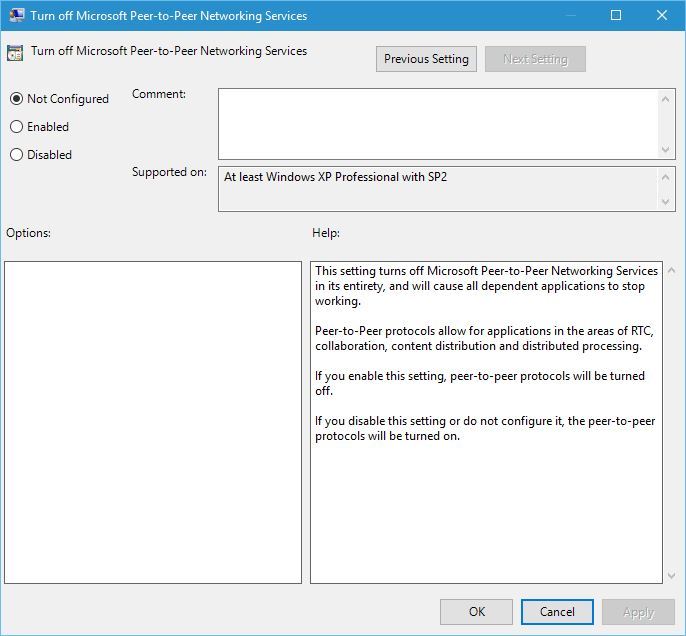Click the Next Setting button
Screen dimensions: 686x636
(535, 59)
